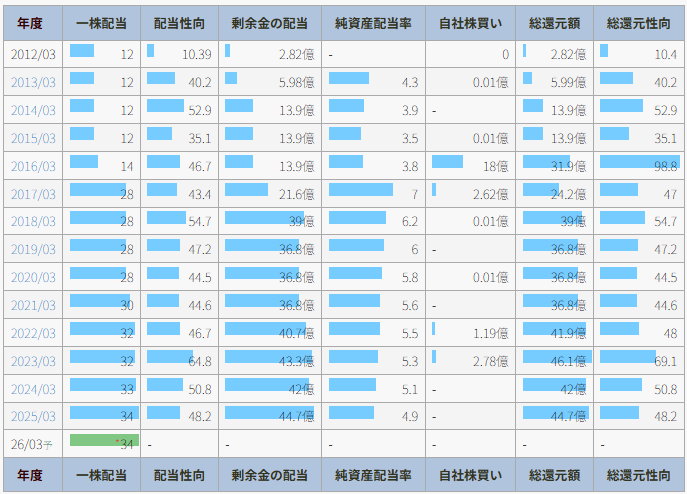Click the 配当性向 header in the top row
This screenshot has height=494, width=687.
(180, 23)
